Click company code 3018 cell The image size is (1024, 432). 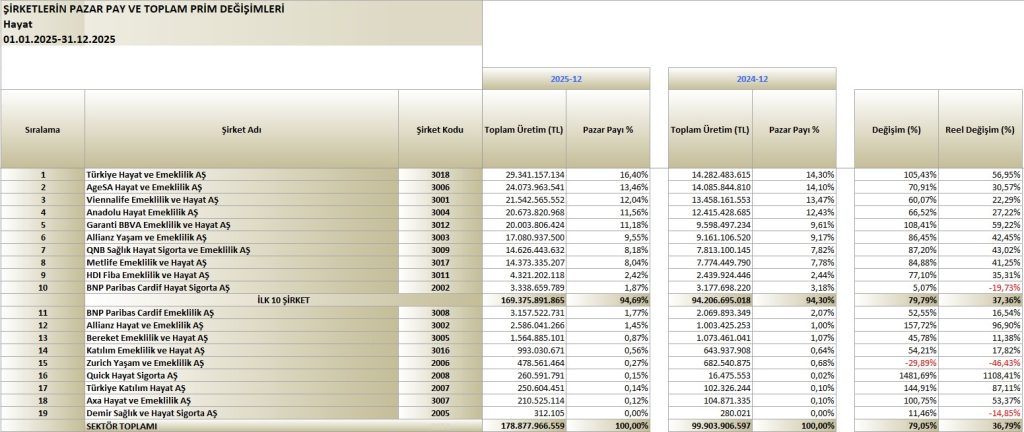440,174
